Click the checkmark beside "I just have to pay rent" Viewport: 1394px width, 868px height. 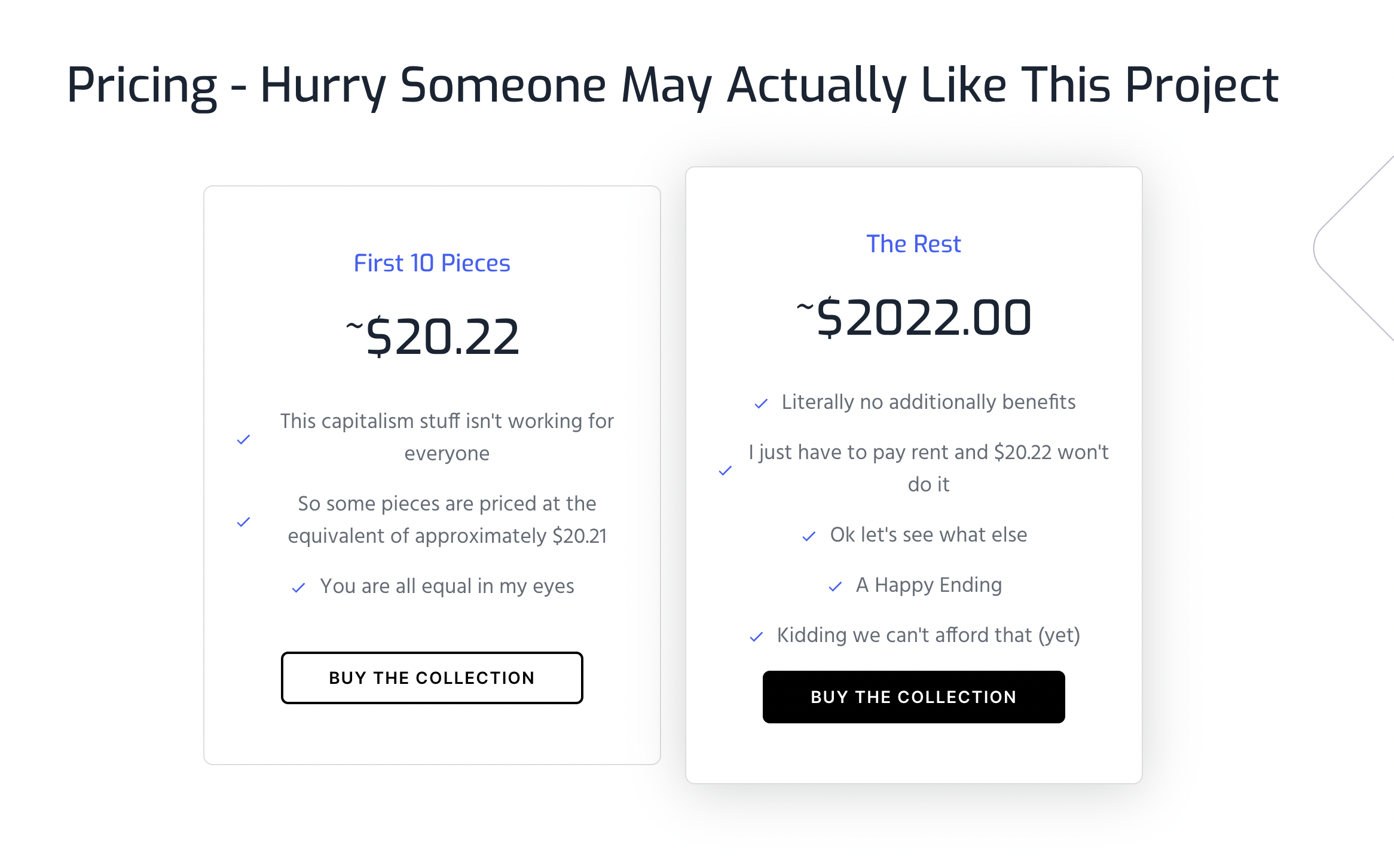pyautogui.click(x=725, y=471)
